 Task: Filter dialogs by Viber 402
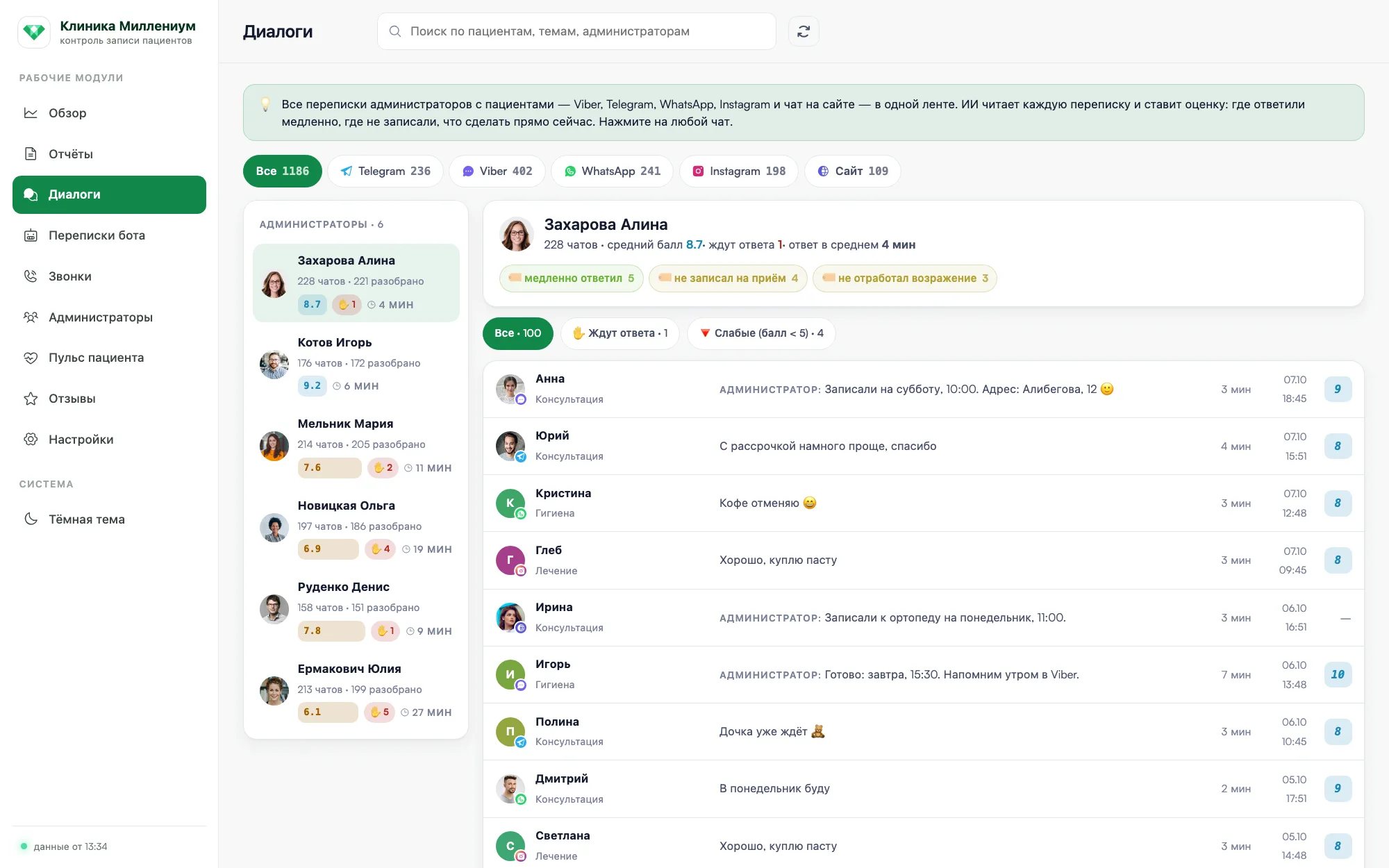[x=497, y=171]
